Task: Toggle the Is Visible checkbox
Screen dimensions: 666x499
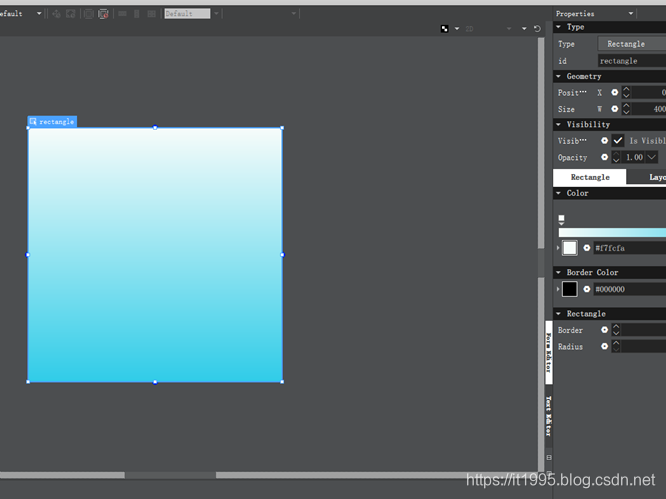Action: 618,140
